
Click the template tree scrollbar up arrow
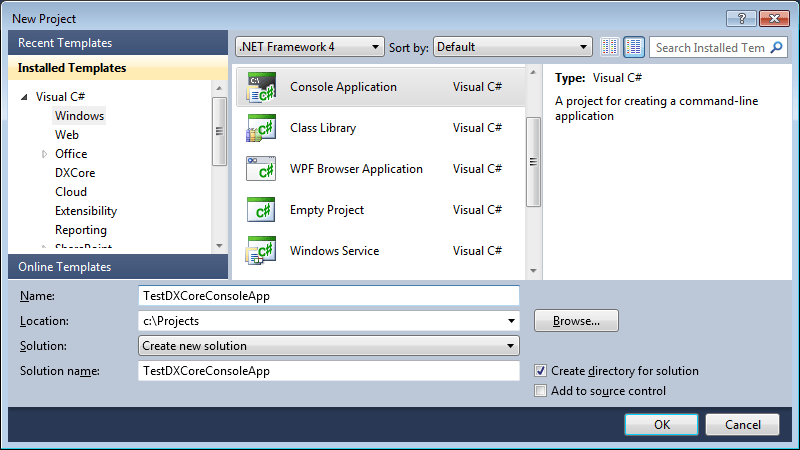pyautogui.click(x=219, y=88)
